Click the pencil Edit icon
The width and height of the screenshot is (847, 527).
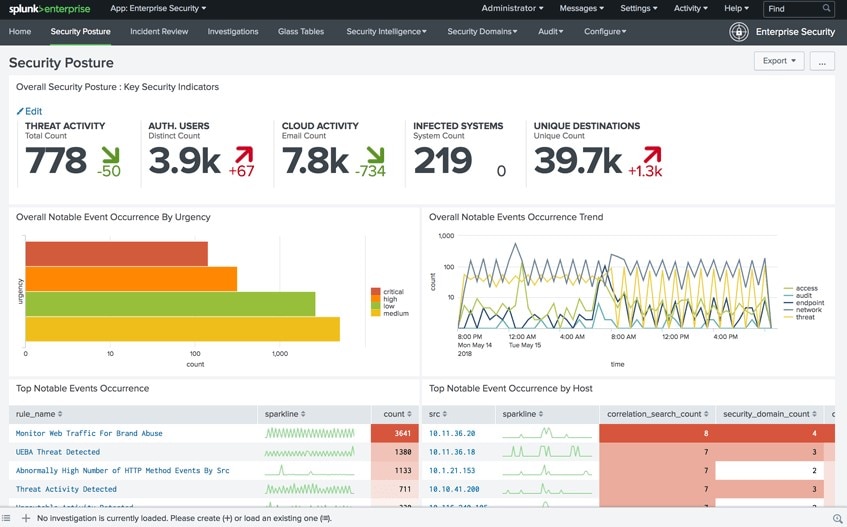pyautogui.click(x=20, y=111)
